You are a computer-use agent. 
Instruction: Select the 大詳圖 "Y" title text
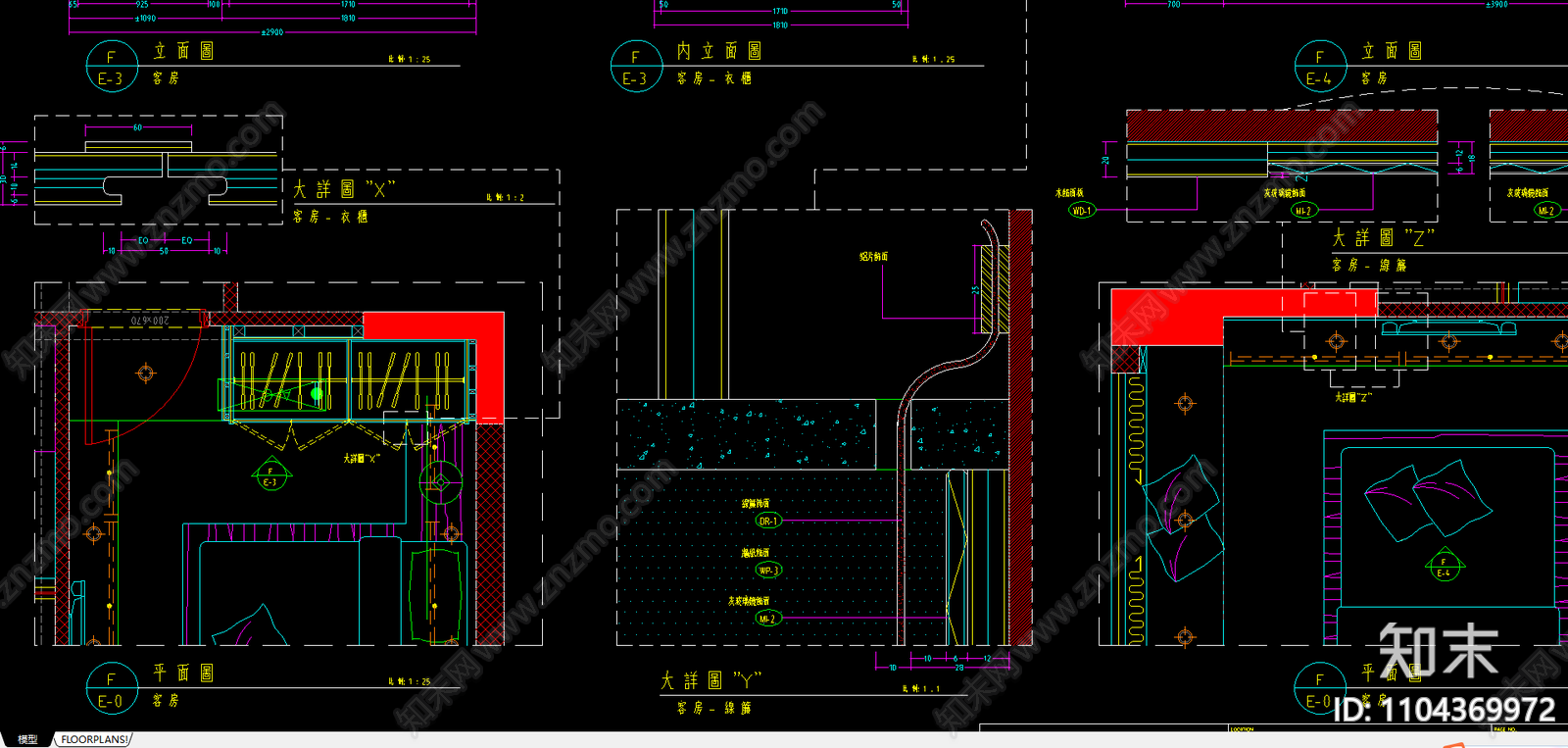[710, 680]
